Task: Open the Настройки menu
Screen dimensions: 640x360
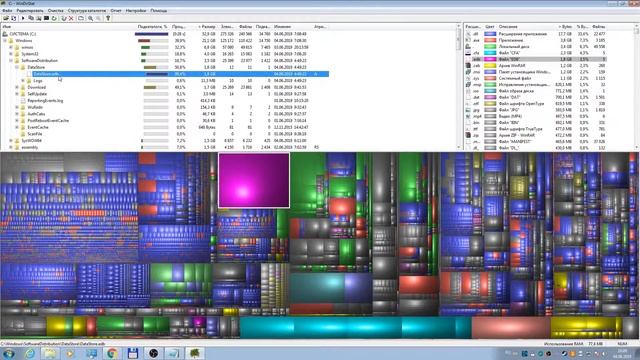Action: pos(136,11)
